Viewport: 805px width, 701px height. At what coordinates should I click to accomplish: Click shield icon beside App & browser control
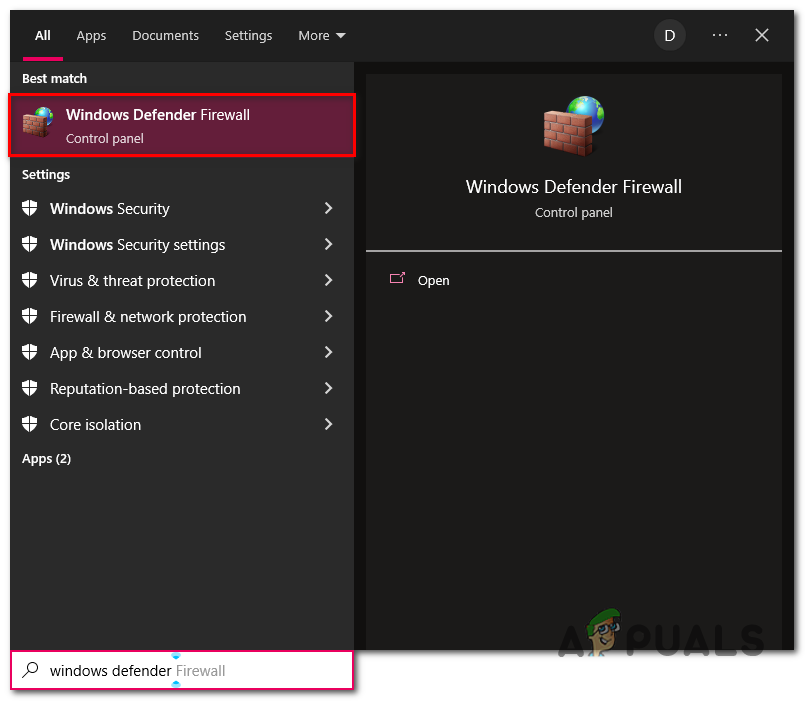click(30, 352)
